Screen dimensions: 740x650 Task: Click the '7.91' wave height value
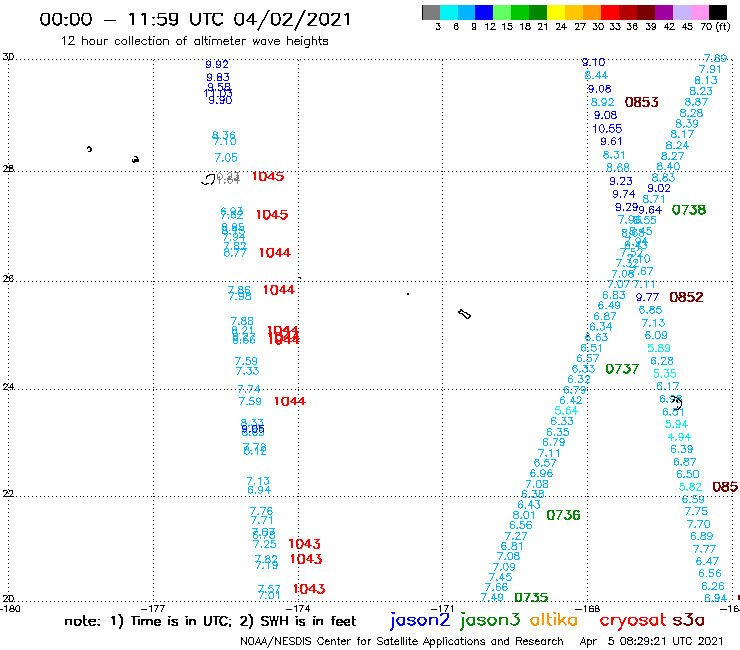710,69
